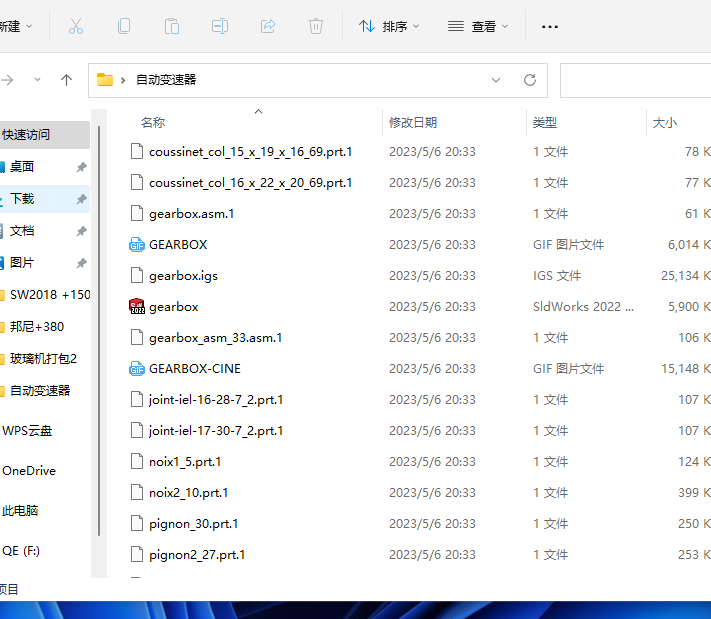The image size is (711, 619).
Task: Select WPS云盘 in navigation pane
Action: [27, 430]
